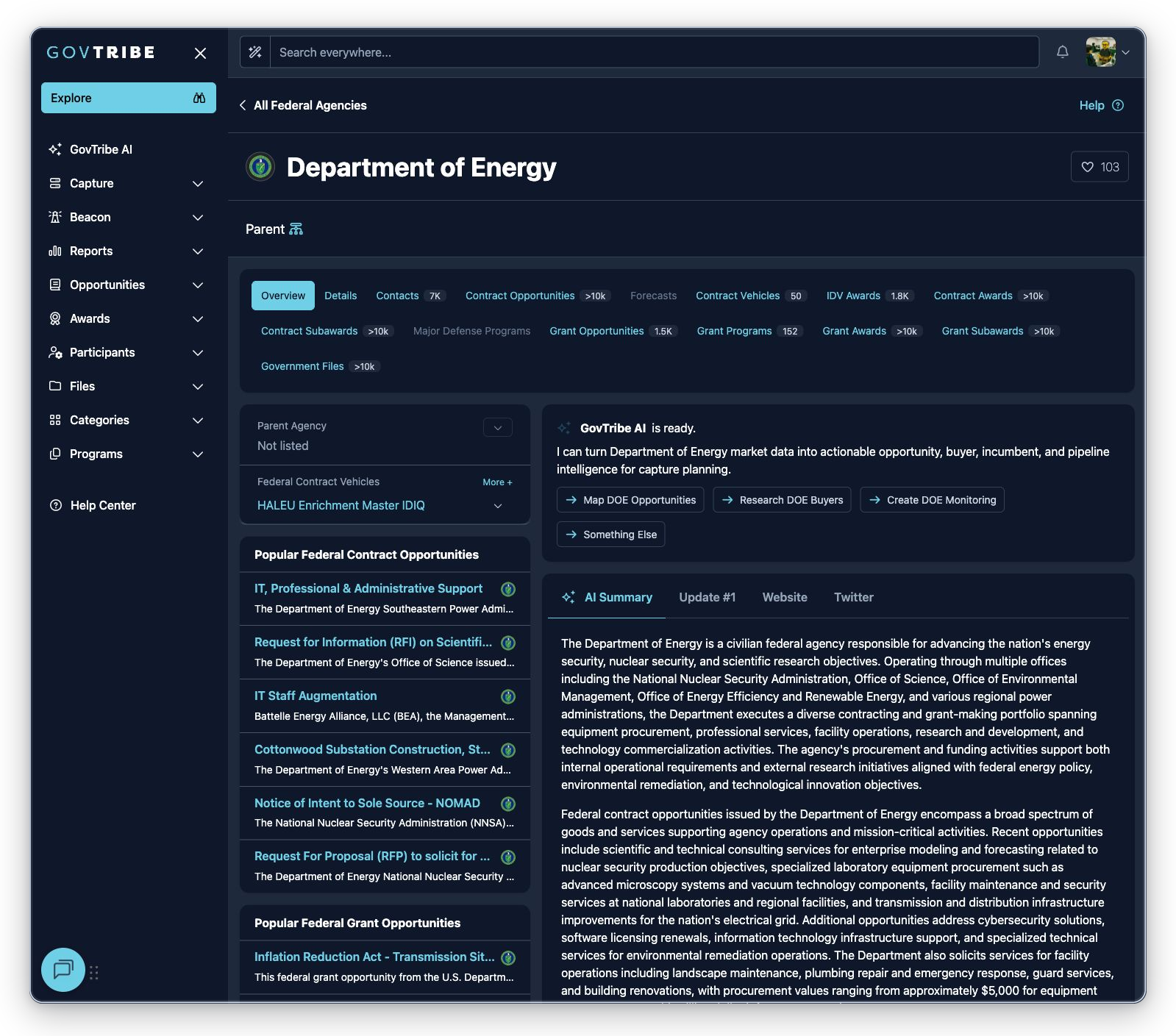This screenshot has height=1036, width=1176.
Task: Select the Overview tab
Action: pos(283,296)
